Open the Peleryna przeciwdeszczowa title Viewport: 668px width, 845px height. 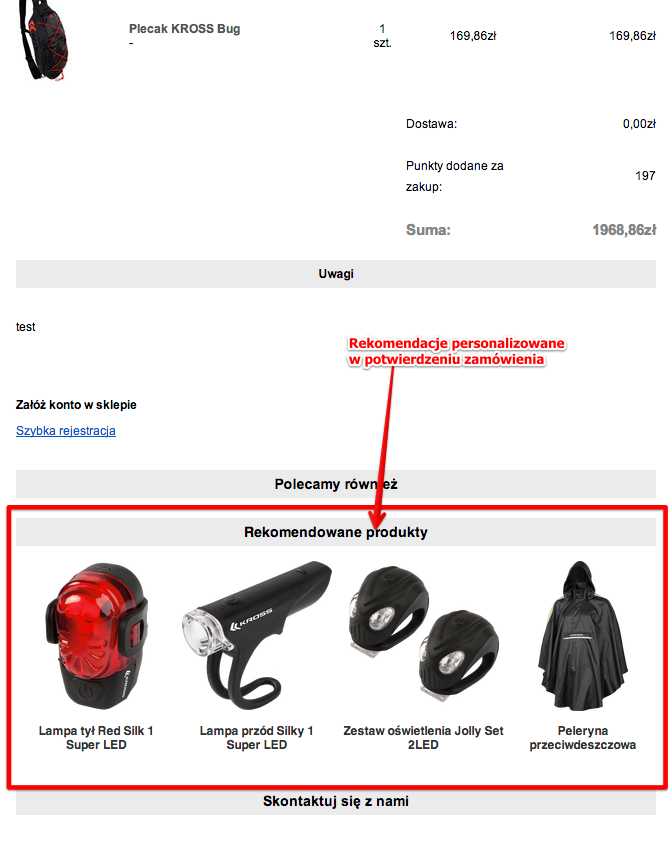pos(582,738)
